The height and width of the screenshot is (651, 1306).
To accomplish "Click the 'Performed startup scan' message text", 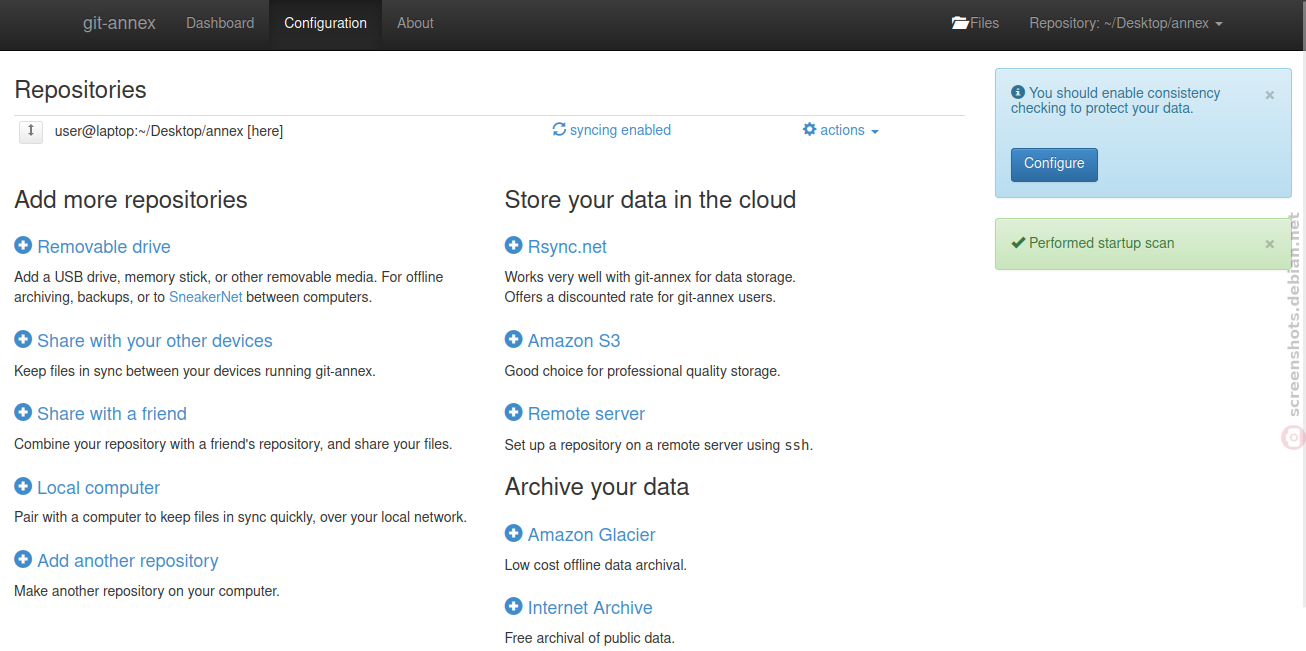I will point(1102,243).
